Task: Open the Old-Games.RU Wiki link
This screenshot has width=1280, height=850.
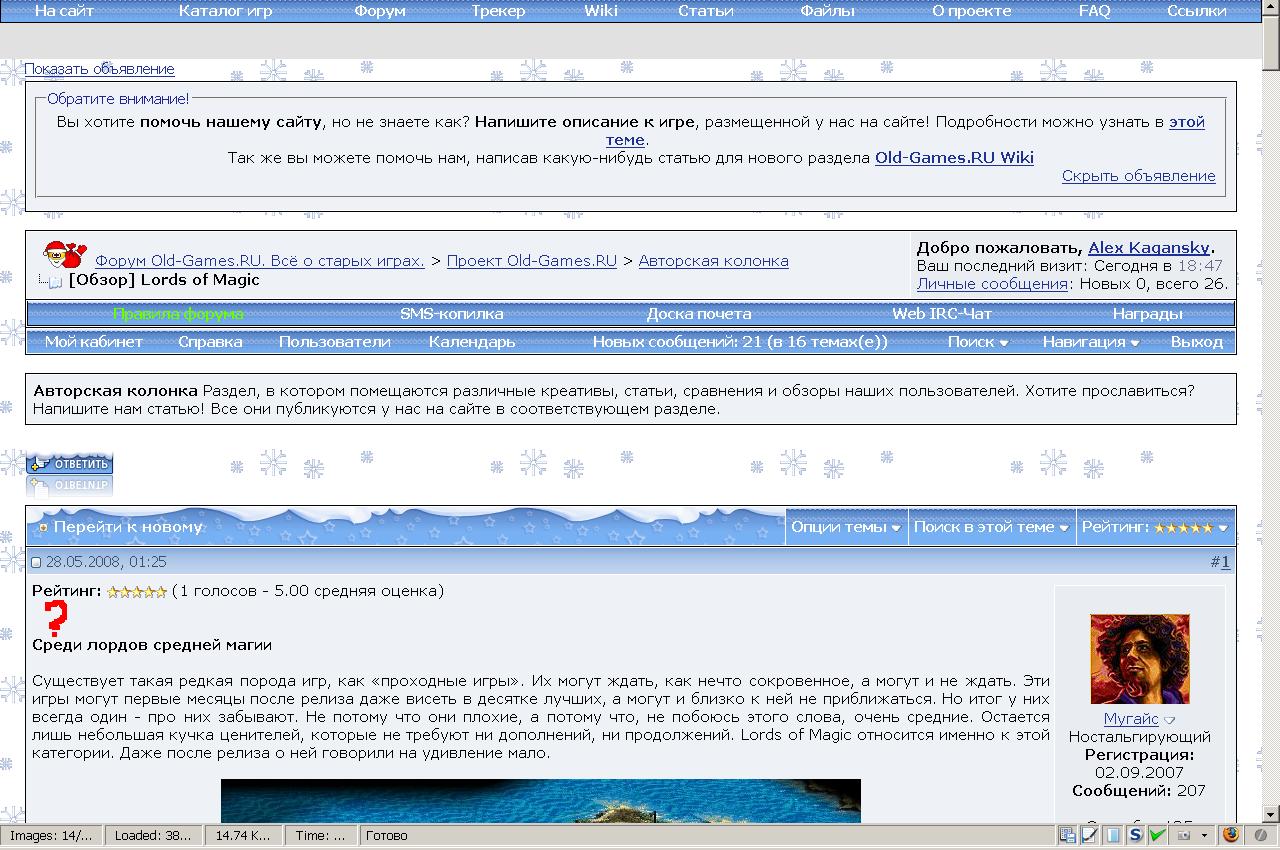Action: point(954,158)
